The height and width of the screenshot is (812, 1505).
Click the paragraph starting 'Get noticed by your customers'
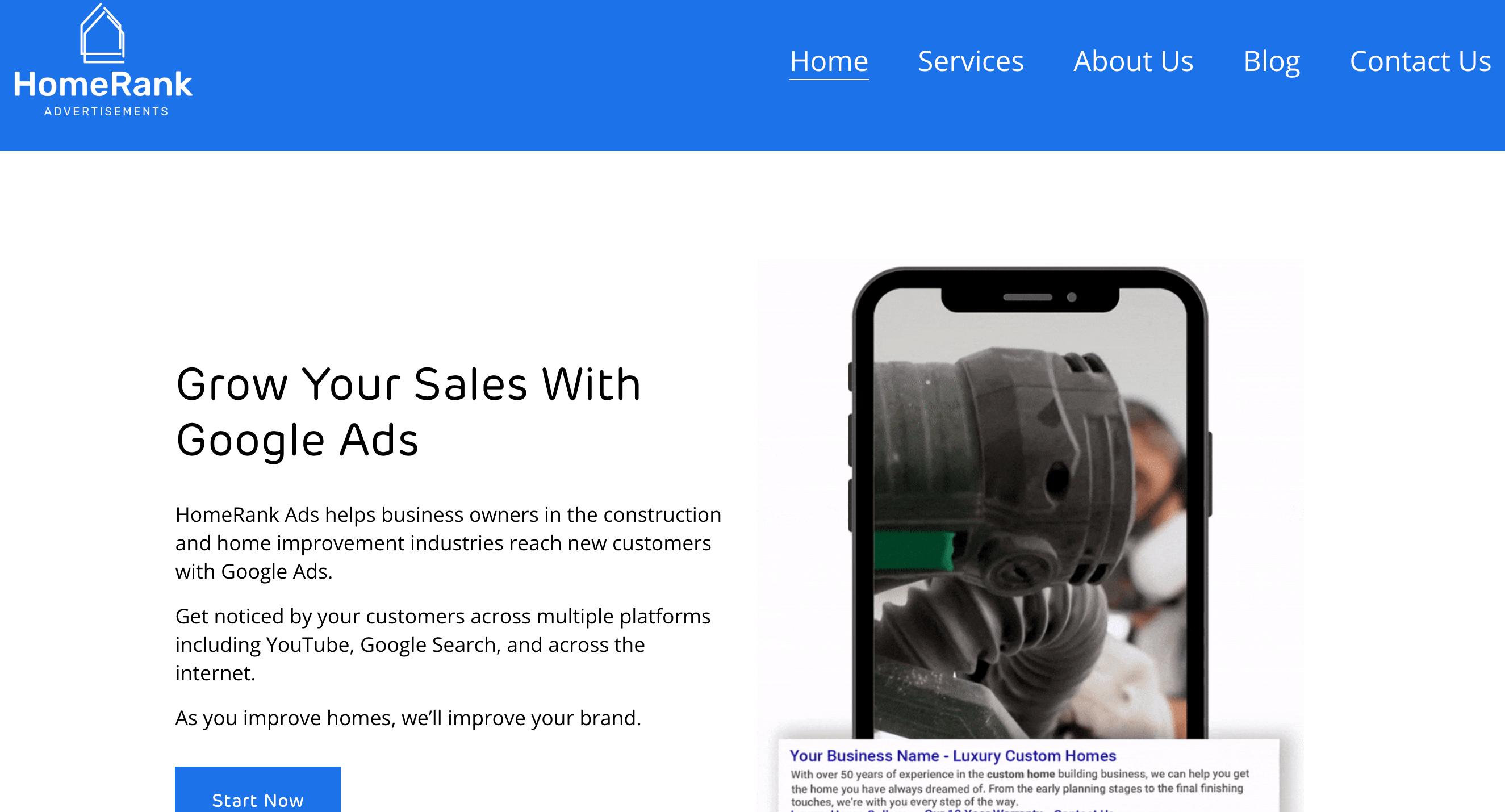pos(443,644)
